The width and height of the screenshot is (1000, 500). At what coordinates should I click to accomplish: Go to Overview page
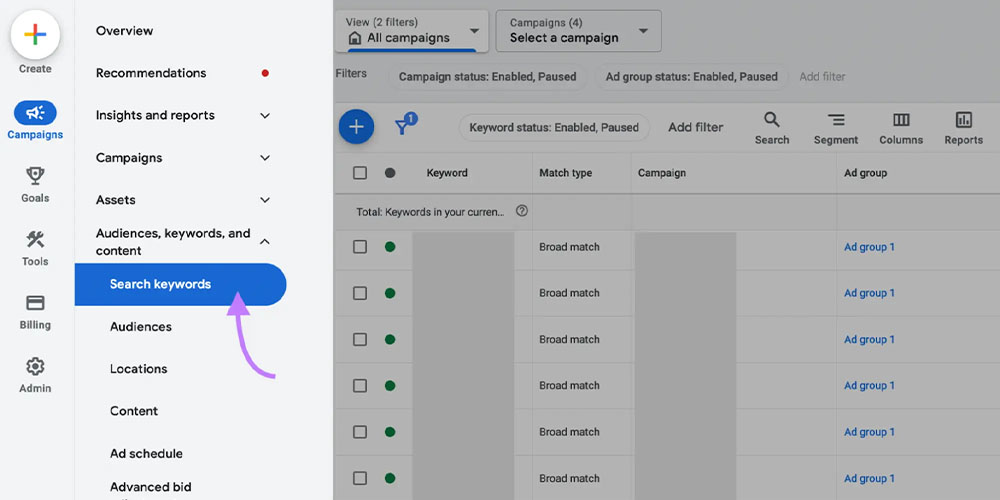[x=124, y=31]
